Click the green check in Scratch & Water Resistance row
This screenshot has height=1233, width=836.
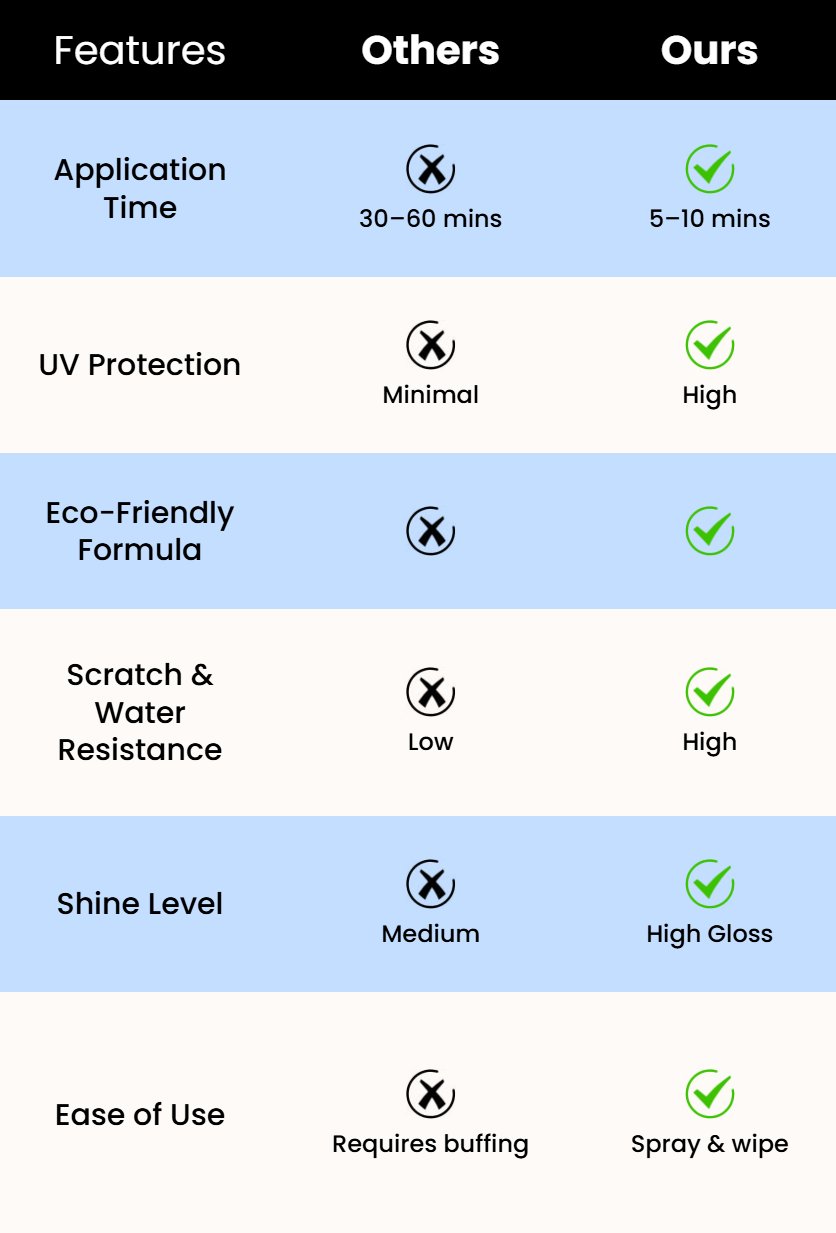pyautogui.click(x=710, y=692)
